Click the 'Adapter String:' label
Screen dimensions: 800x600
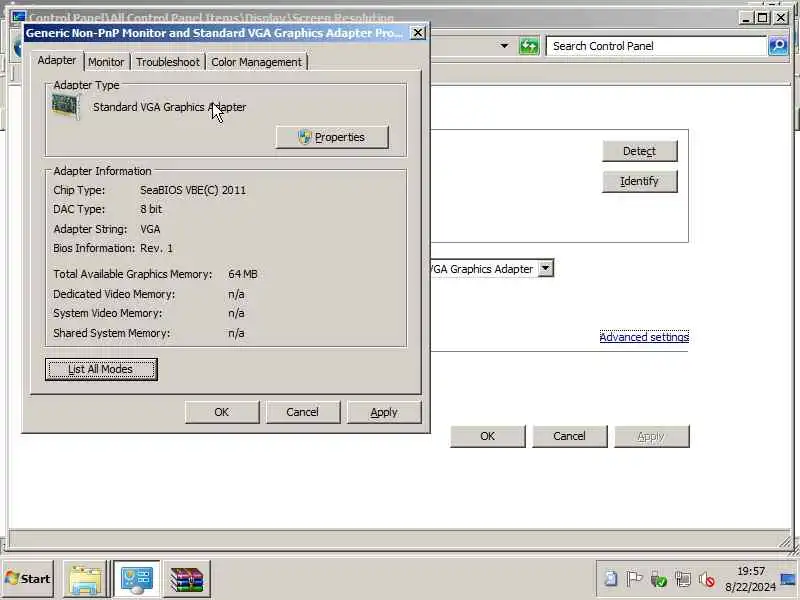click(90, 229)
